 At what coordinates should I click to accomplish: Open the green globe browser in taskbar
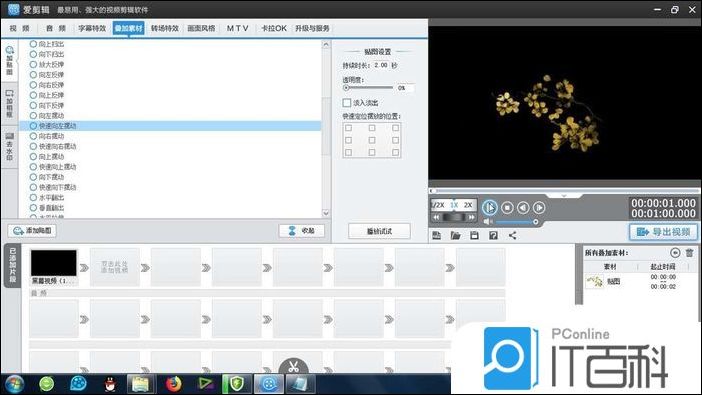47,384
